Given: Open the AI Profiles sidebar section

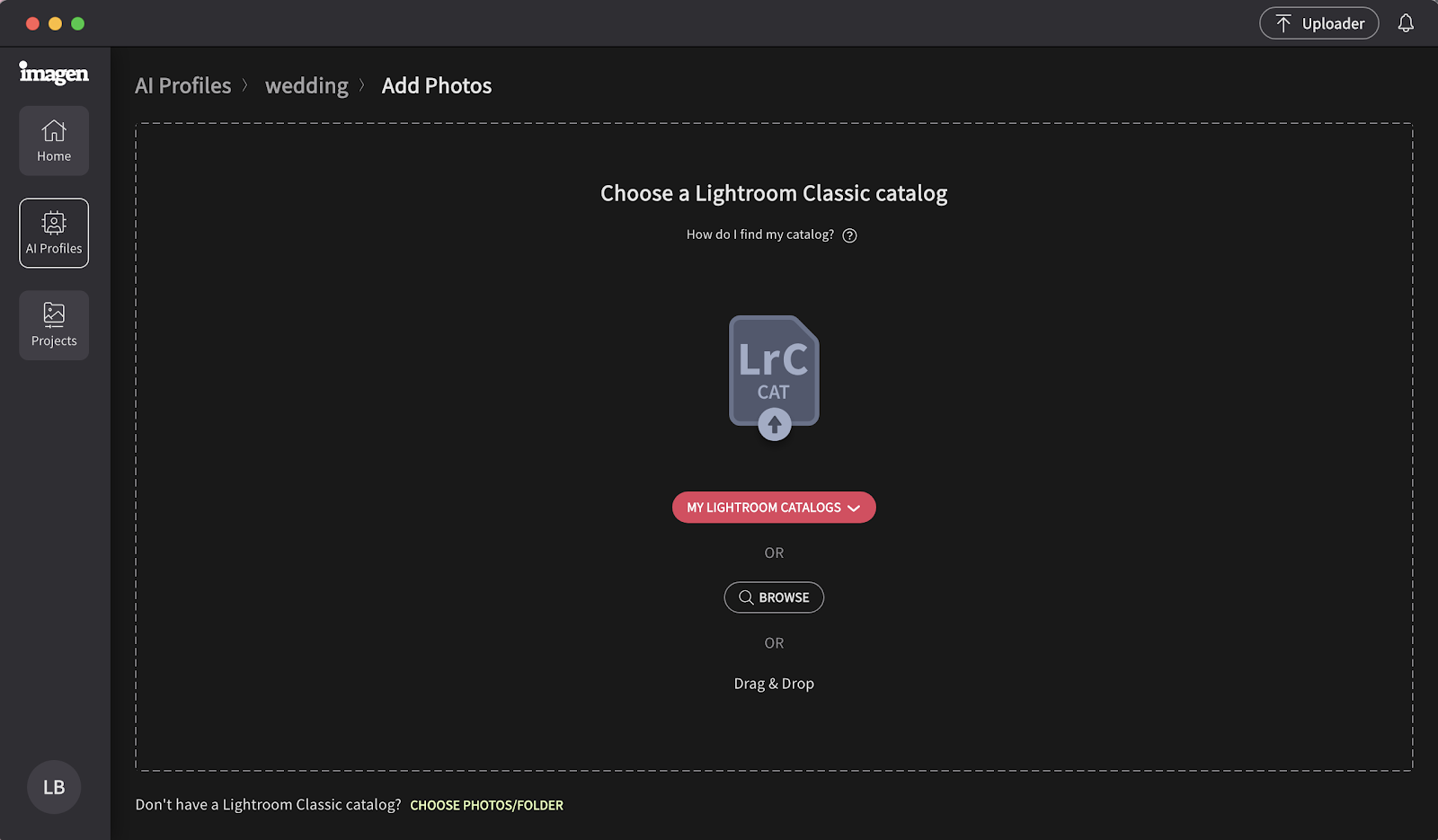Looking at the screenshot, I should tap(54, 233).
